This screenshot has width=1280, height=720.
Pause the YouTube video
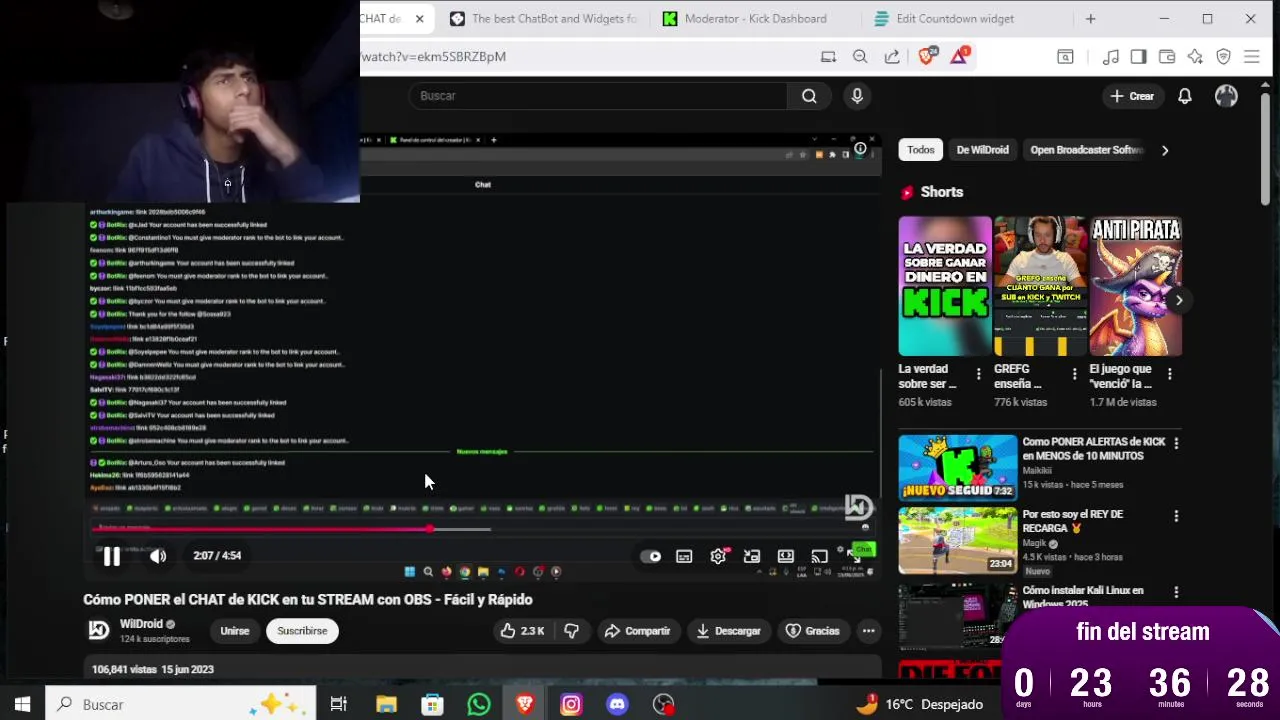pyautogui.click(x=111, y=556)
